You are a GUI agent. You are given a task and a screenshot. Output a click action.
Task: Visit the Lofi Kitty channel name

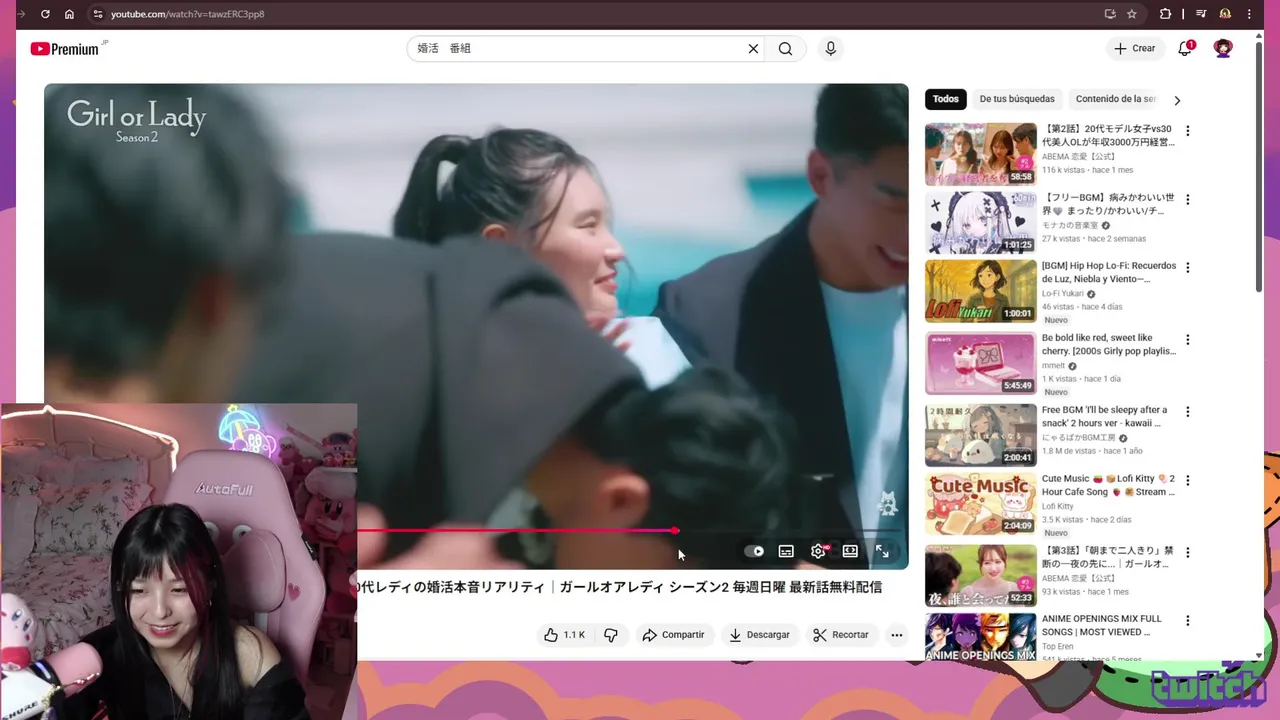click(1058, 507)
